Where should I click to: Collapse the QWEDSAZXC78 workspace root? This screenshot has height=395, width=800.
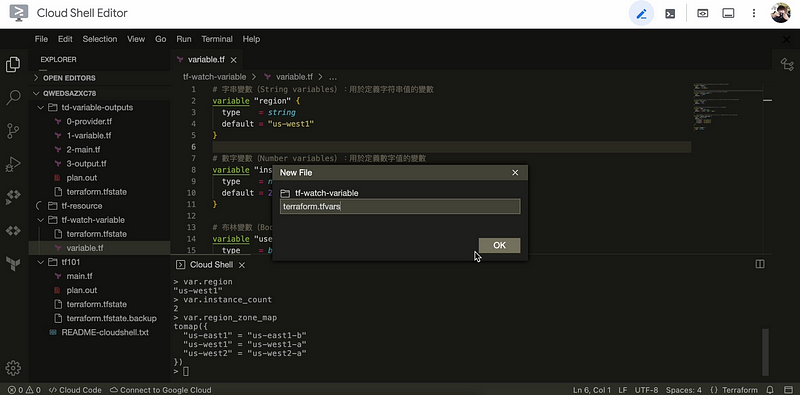click(99, 93)
